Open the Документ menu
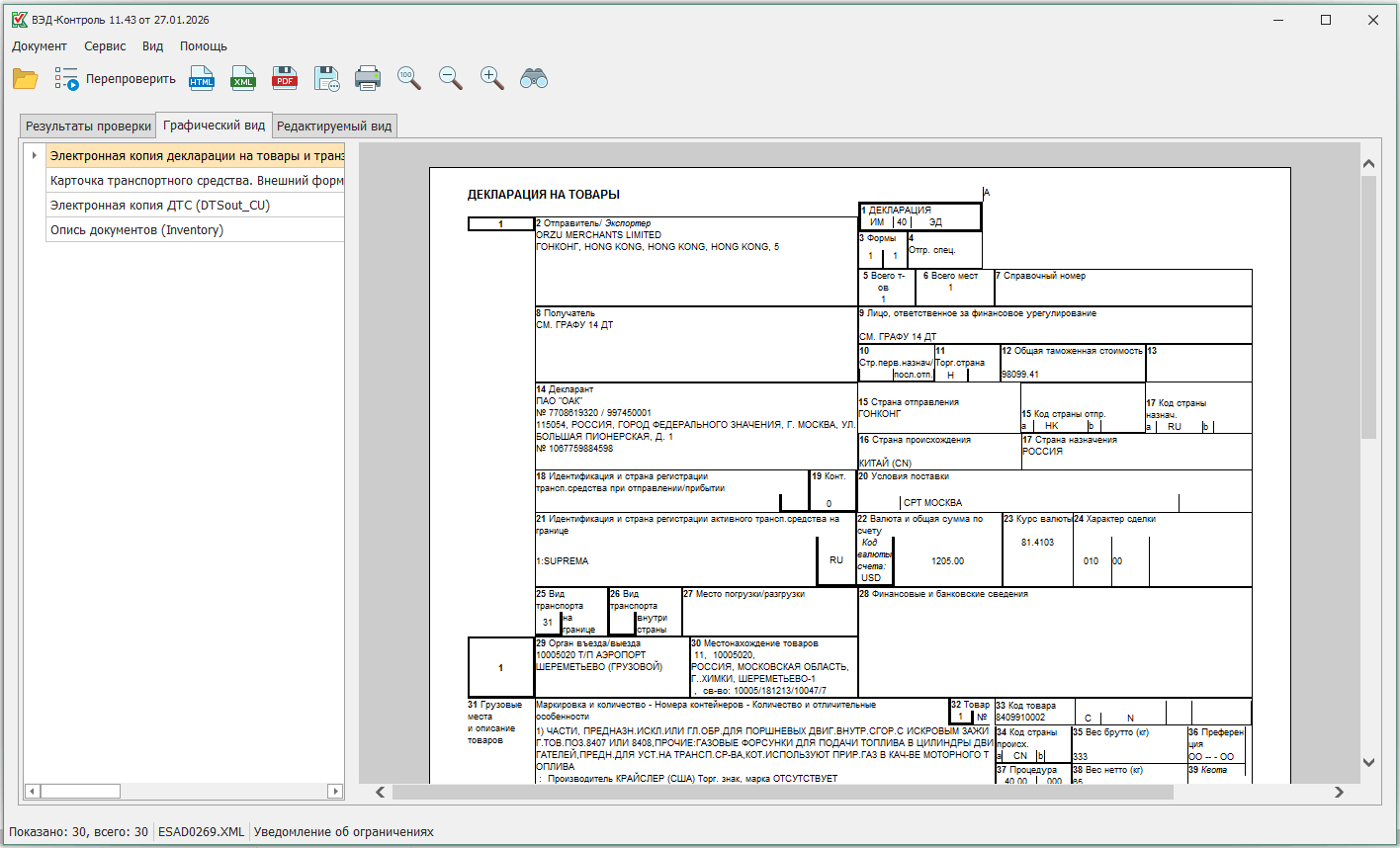This screenshot has height=848, width=1400. click(40, 46)
